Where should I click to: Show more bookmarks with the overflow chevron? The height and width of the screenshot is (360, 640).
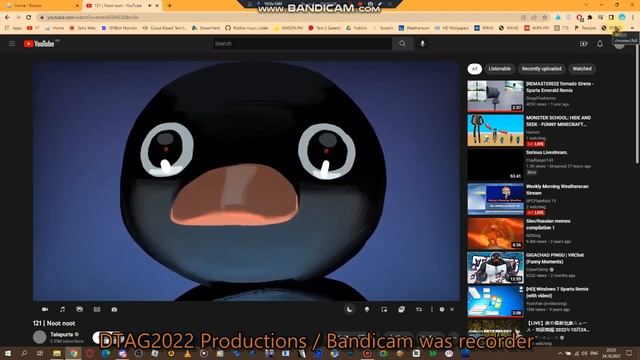coord(633,28)
